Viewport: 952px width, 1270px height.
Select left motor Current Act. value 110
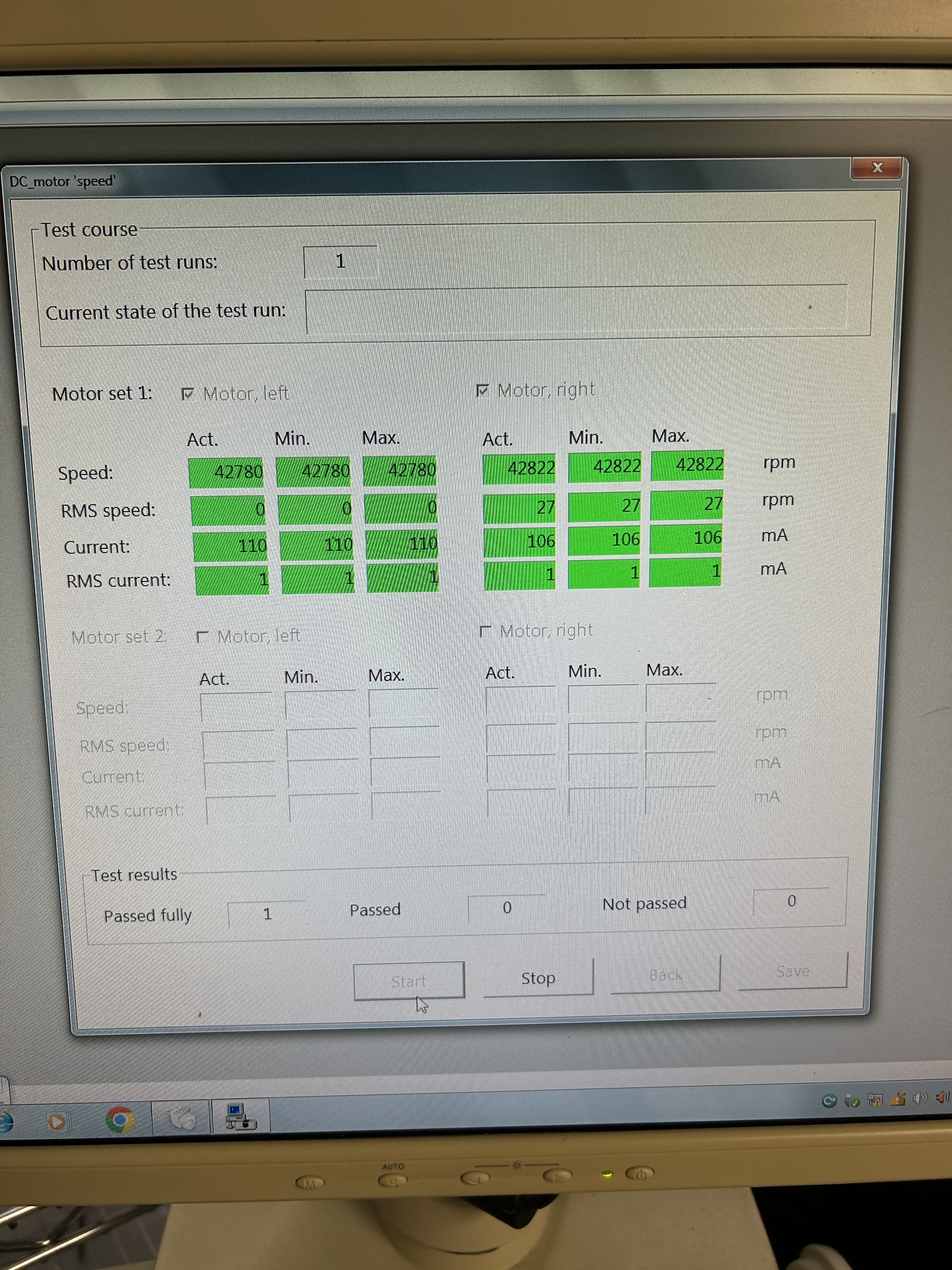click(230, 546)
